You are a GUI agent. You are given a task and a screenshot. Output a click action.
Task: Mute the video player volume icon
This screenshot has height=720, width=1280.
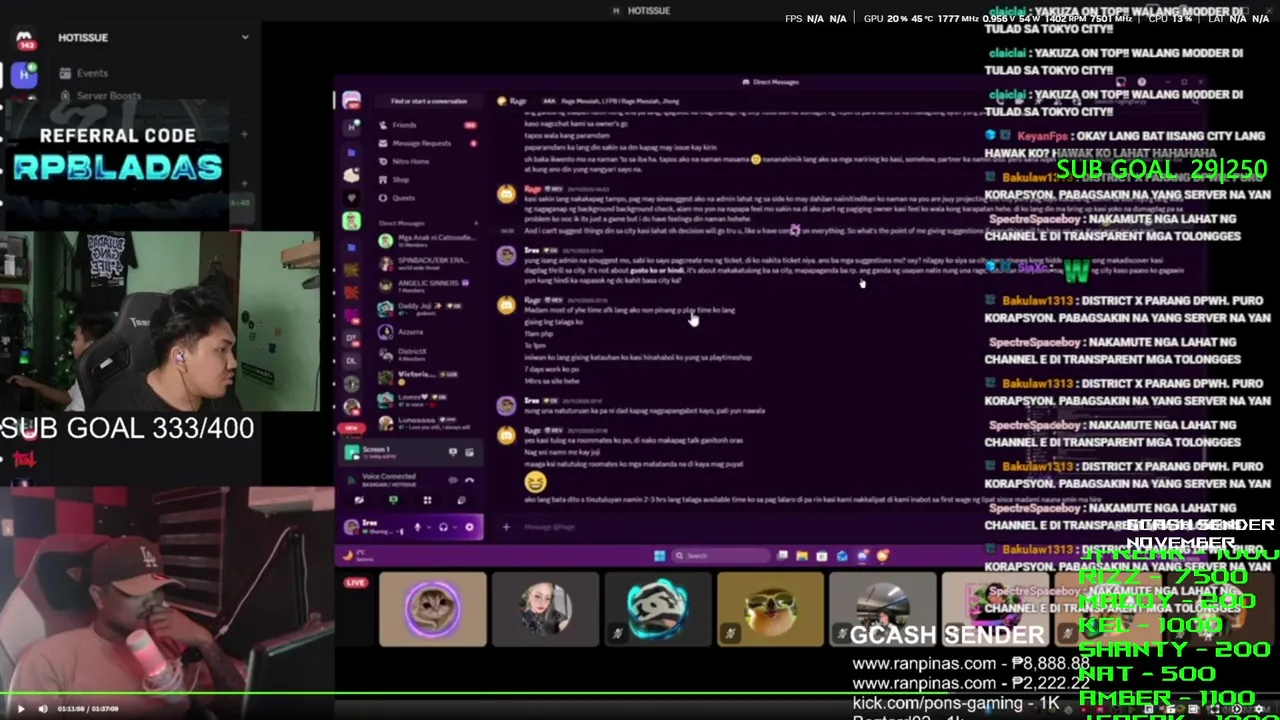(x=43, y=709)
